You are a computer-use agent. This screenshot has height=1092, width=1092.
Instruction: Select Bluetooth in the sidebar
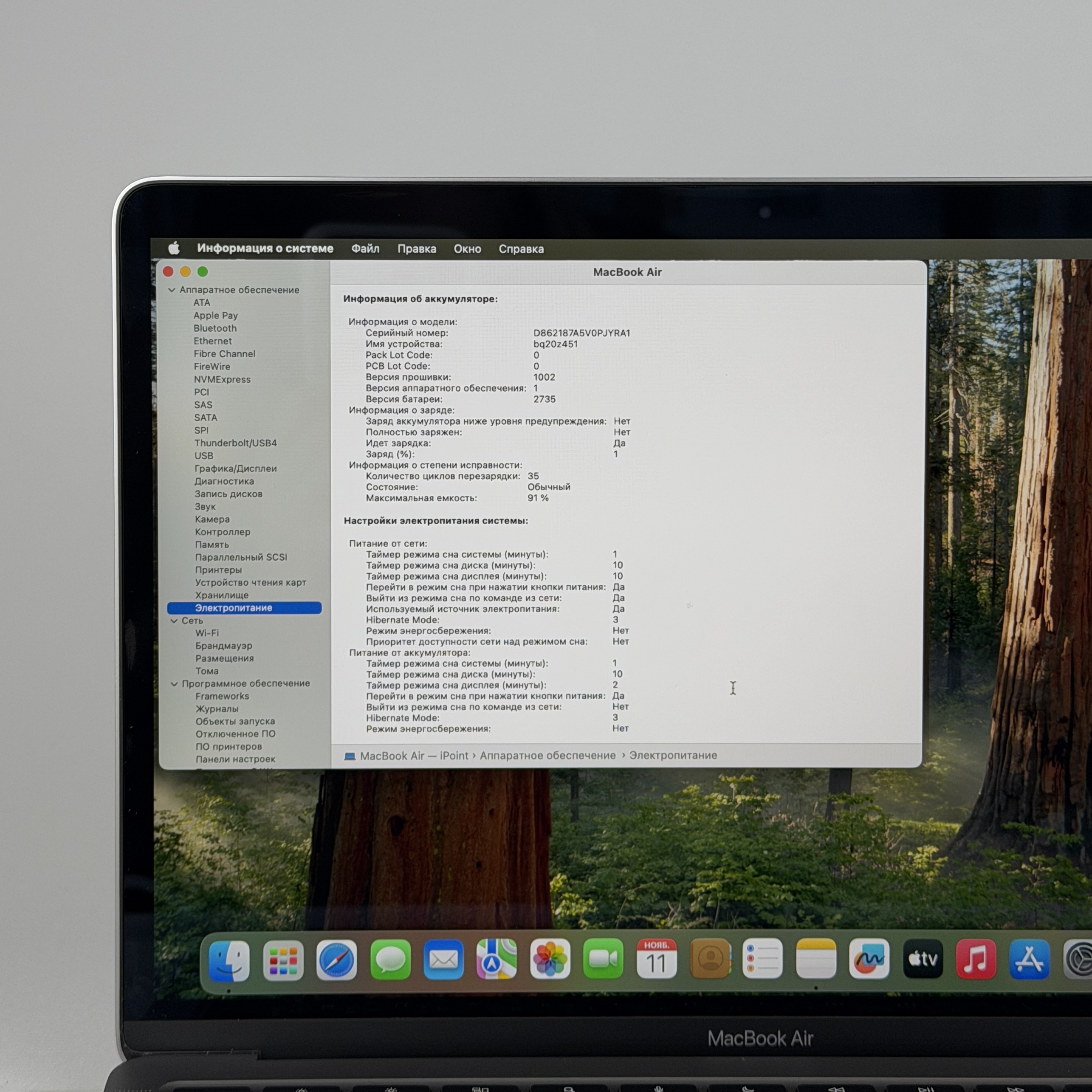point(215,328)
